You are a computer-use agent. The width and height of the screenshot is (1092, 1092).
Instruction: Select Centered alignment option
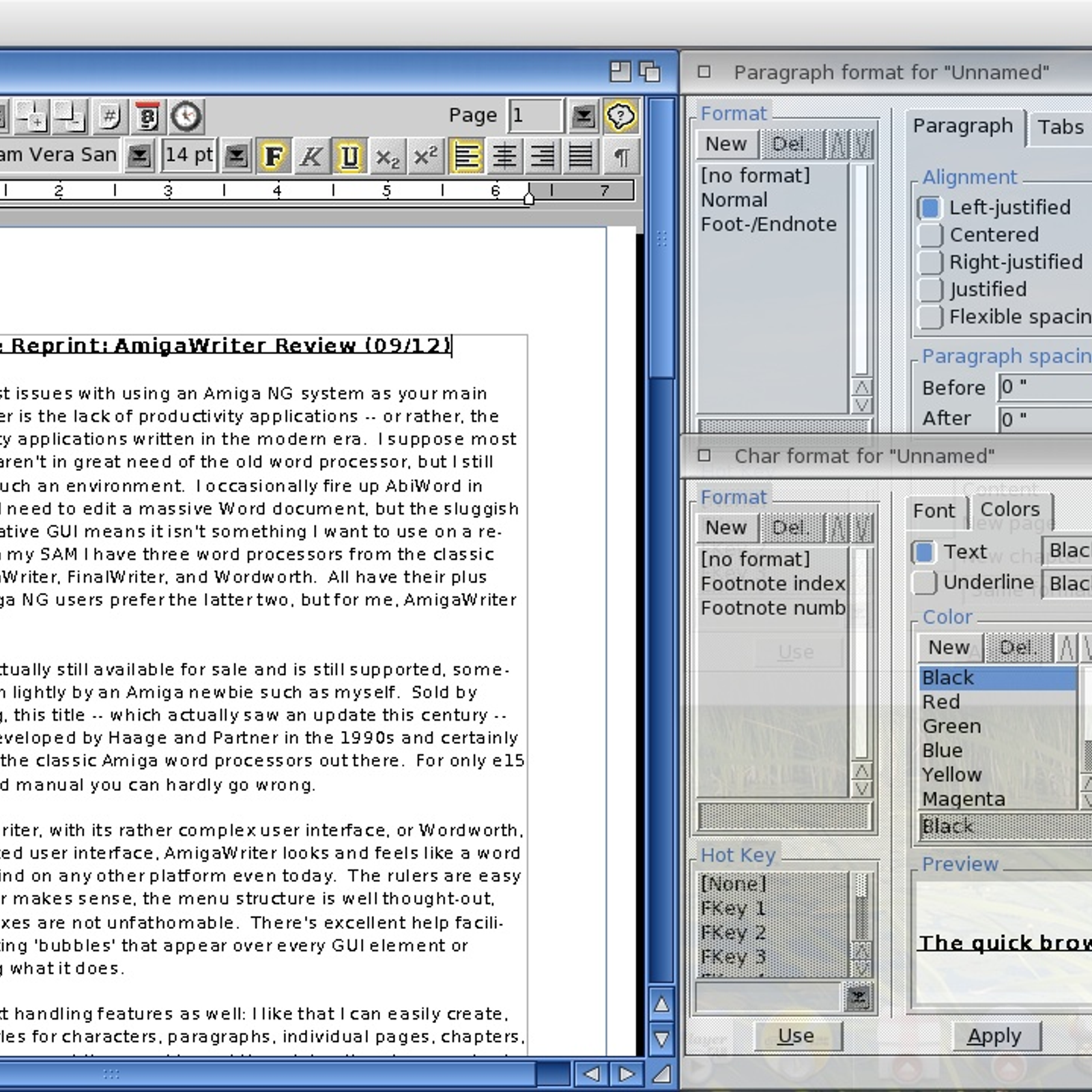pos(930,235)
